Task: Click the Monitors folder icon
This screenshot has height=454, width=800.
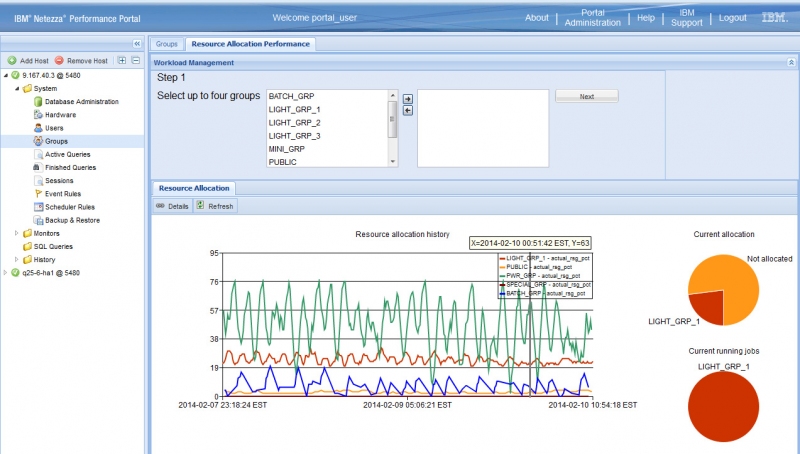Action: click(x=28, y=233)
